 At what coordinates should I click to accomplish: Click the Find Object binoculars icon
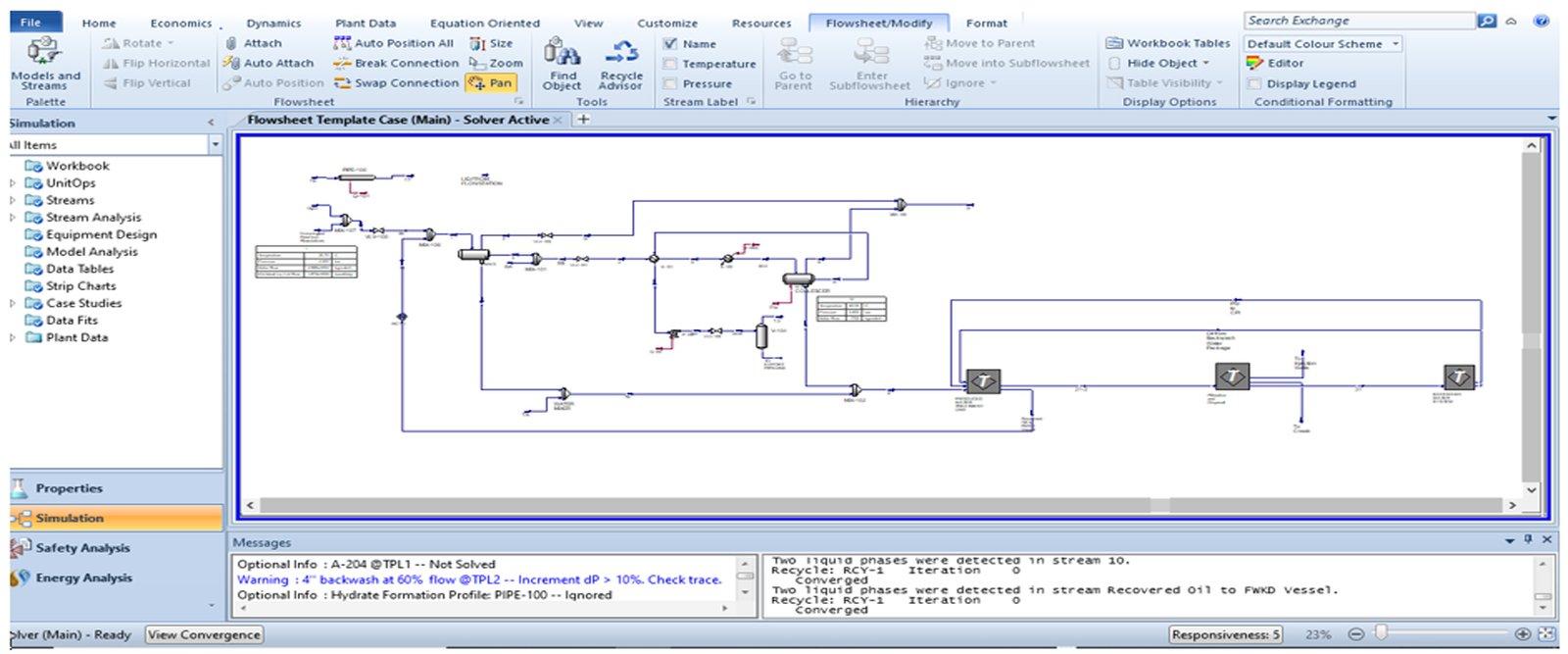pyautogui.click(x=562, y=54)
